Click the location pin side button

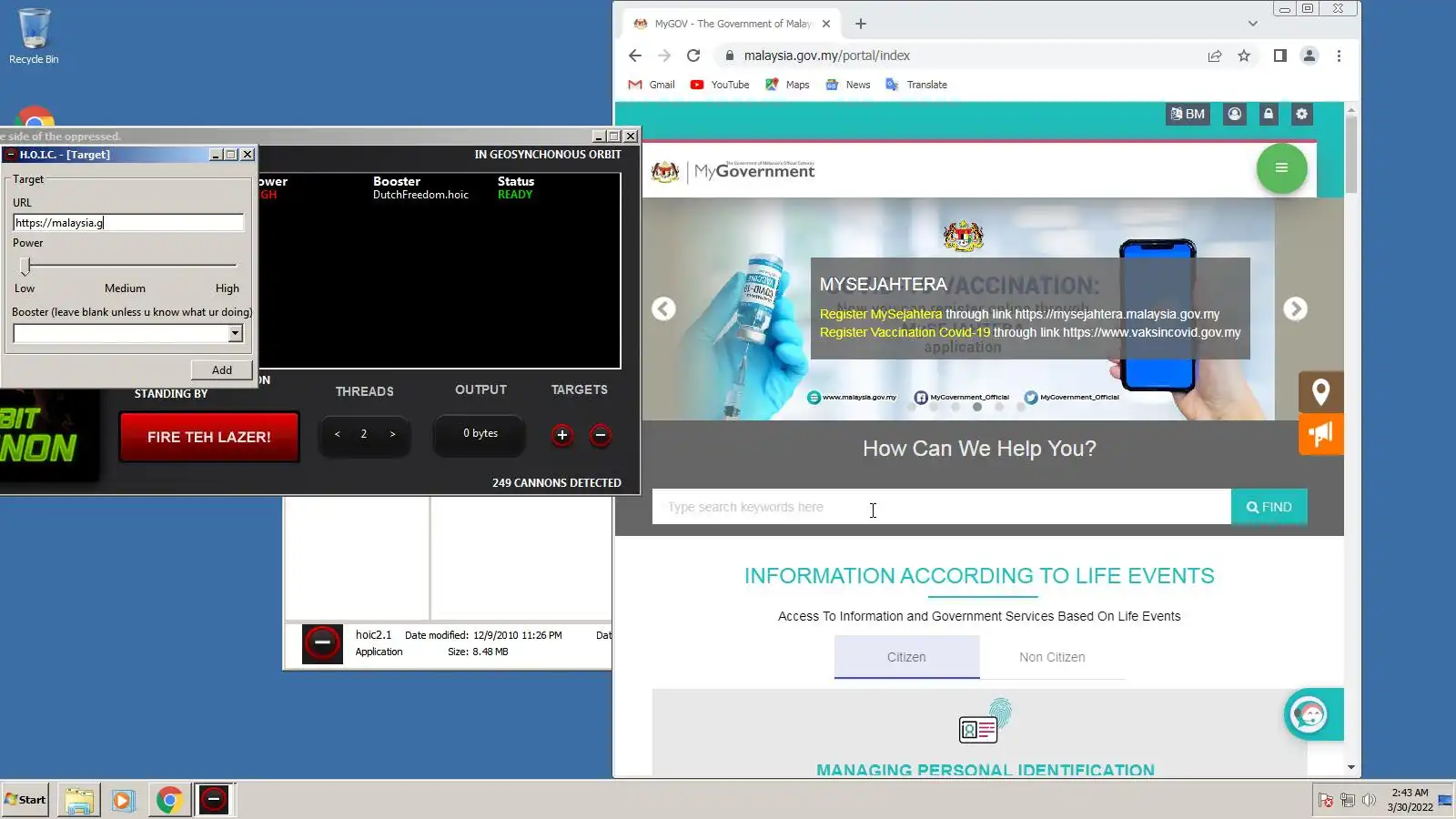pyautogui.click(x=1320, y=392)
